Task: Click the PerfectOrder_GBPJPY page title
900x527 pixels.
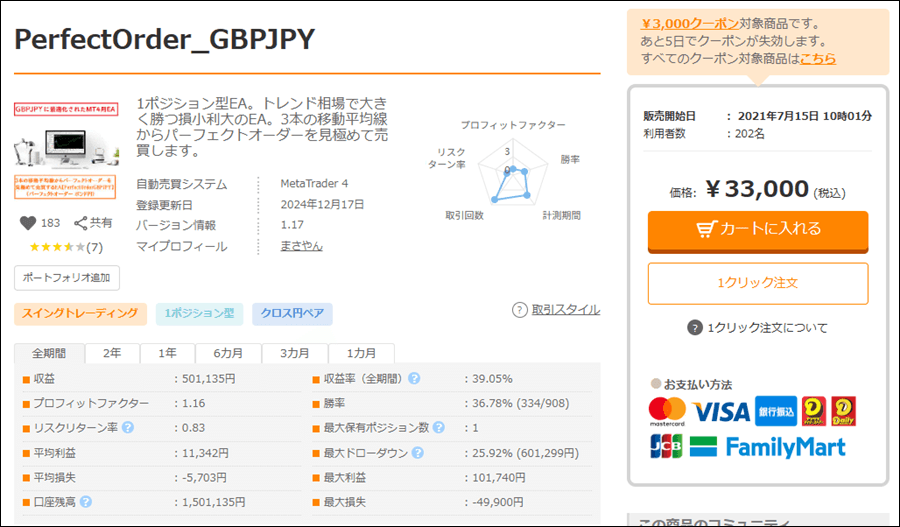Action: tap(165, 40)
